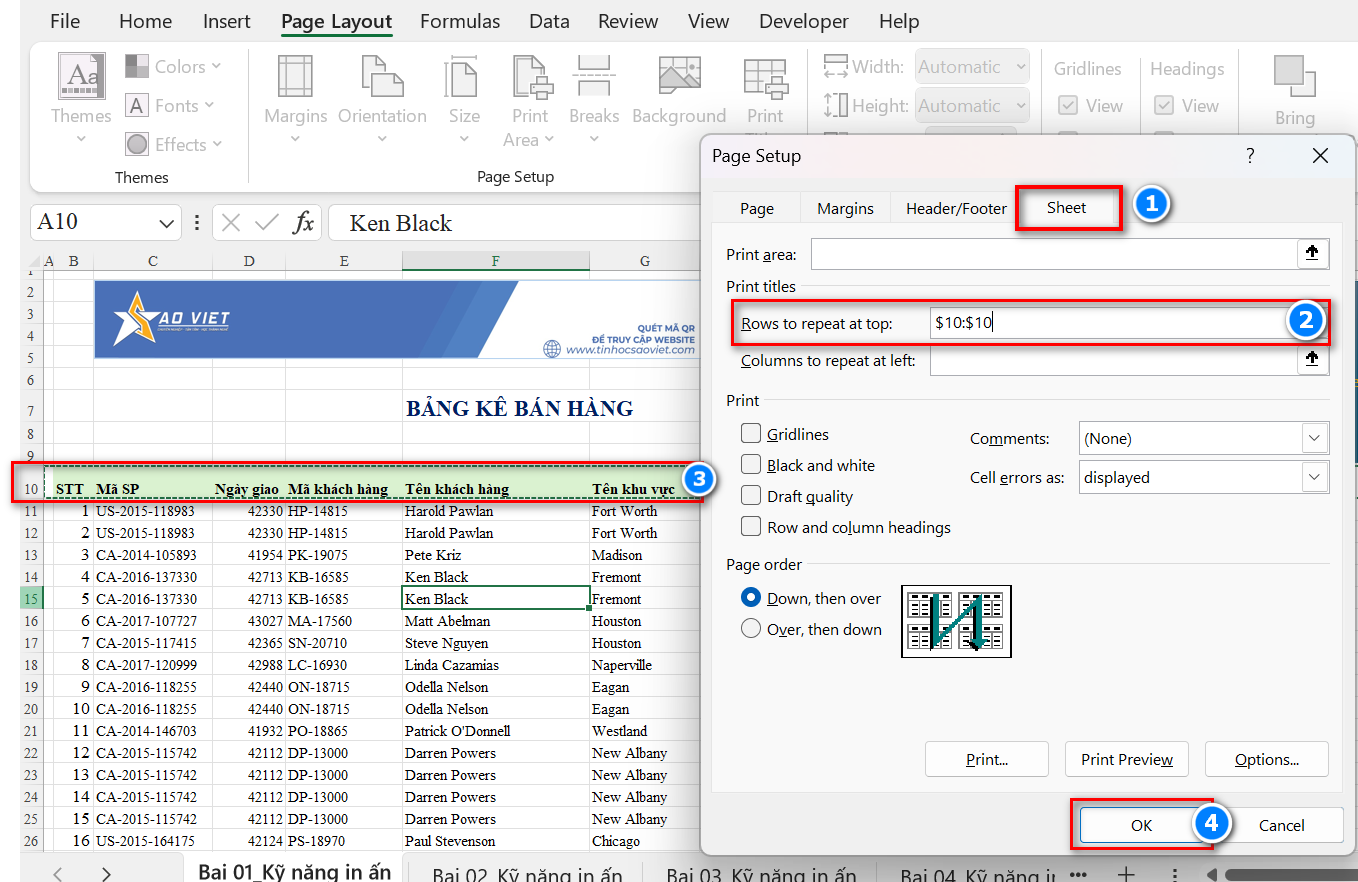Expand the Comments dropdown
Viewport: 1358px width, 882px height.
click(1313, 438)
